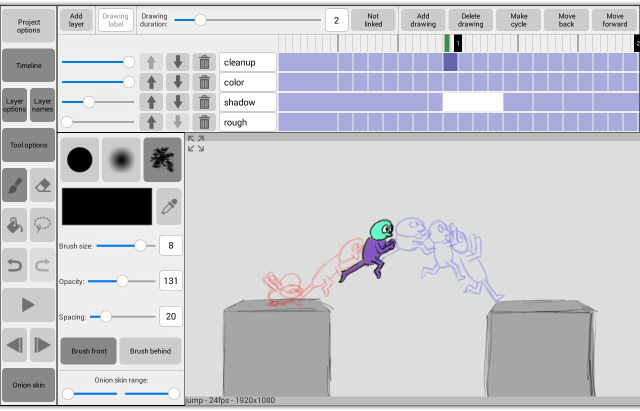
Task: Select the pencil brush tool
Action: click(15, 185)
